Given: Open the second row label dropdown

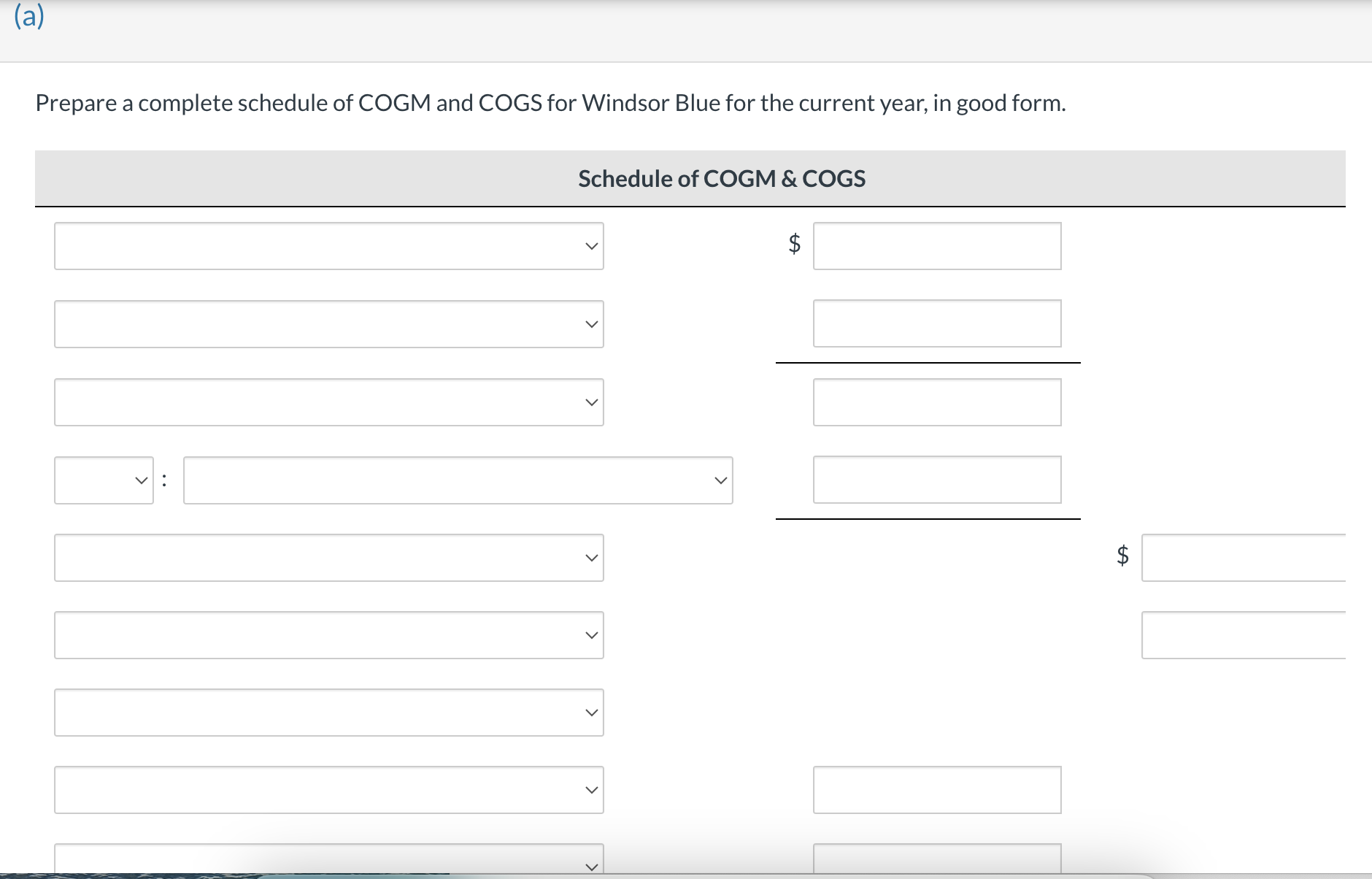Looking at the screenshot, I should tap(328, 324).
